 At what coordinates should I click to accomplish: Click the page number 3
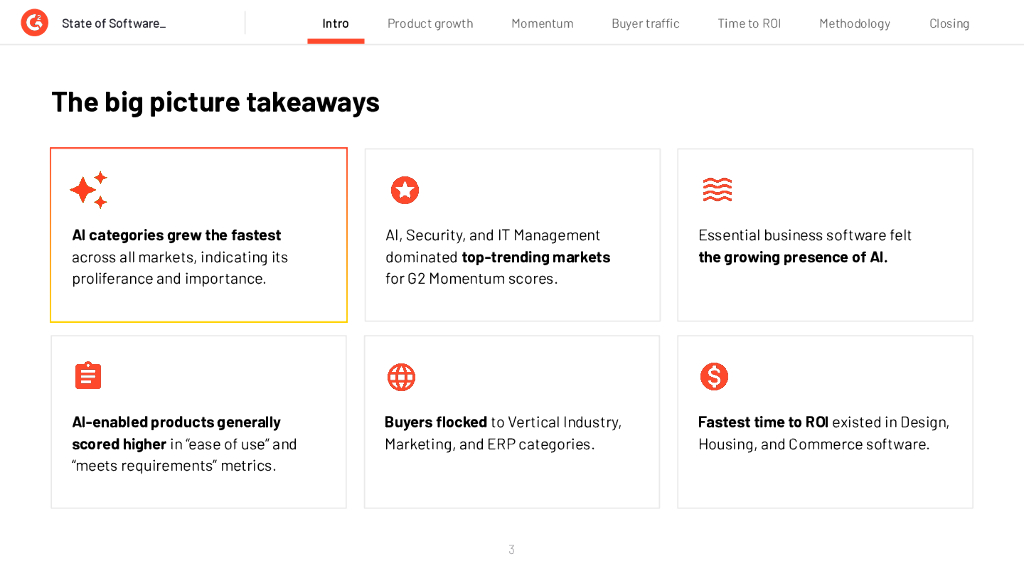(512, 549)
